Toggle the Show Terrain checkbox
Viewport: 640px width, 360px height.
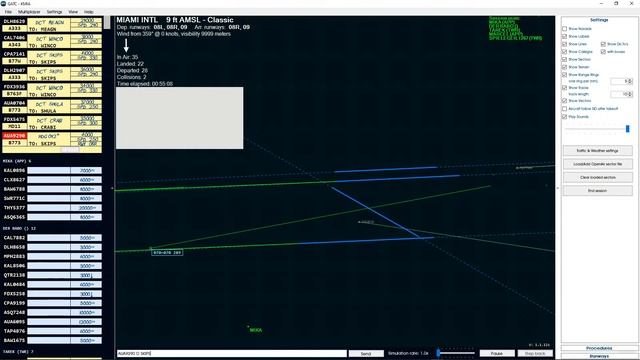pos(564,67)
